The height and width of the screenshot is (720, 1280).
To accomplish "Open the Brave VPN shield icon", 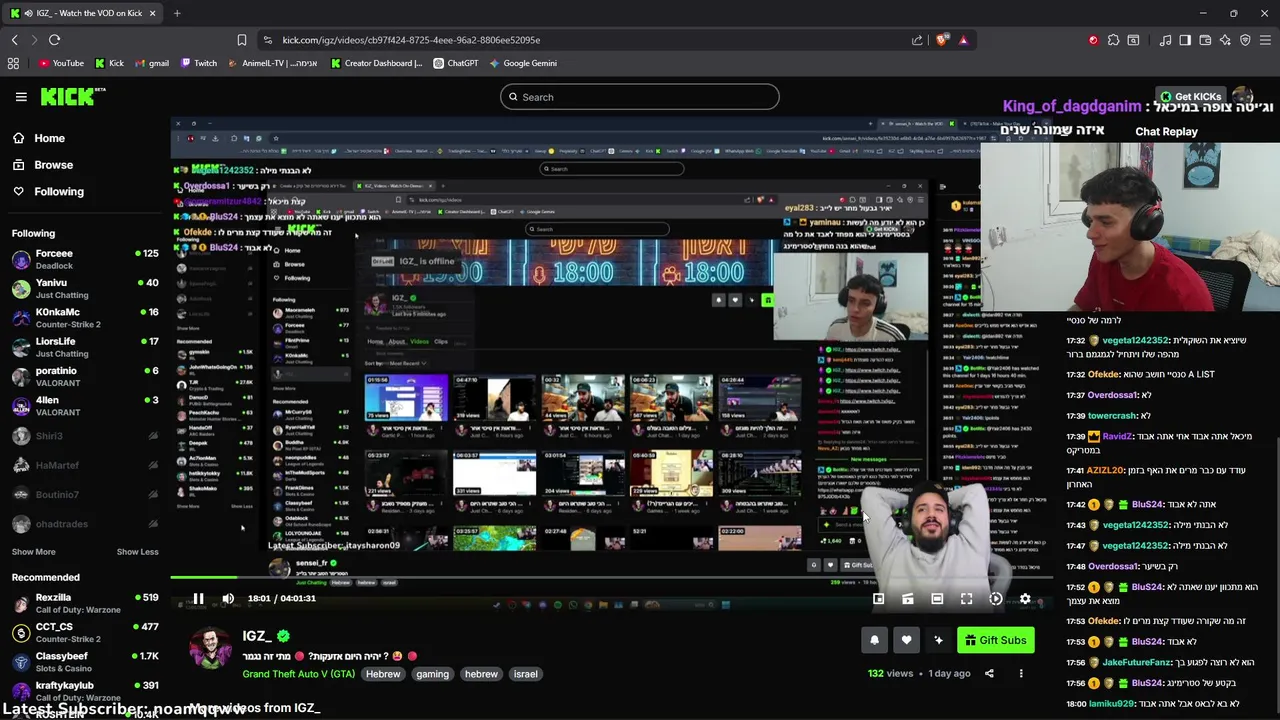I will (1245, 40).
